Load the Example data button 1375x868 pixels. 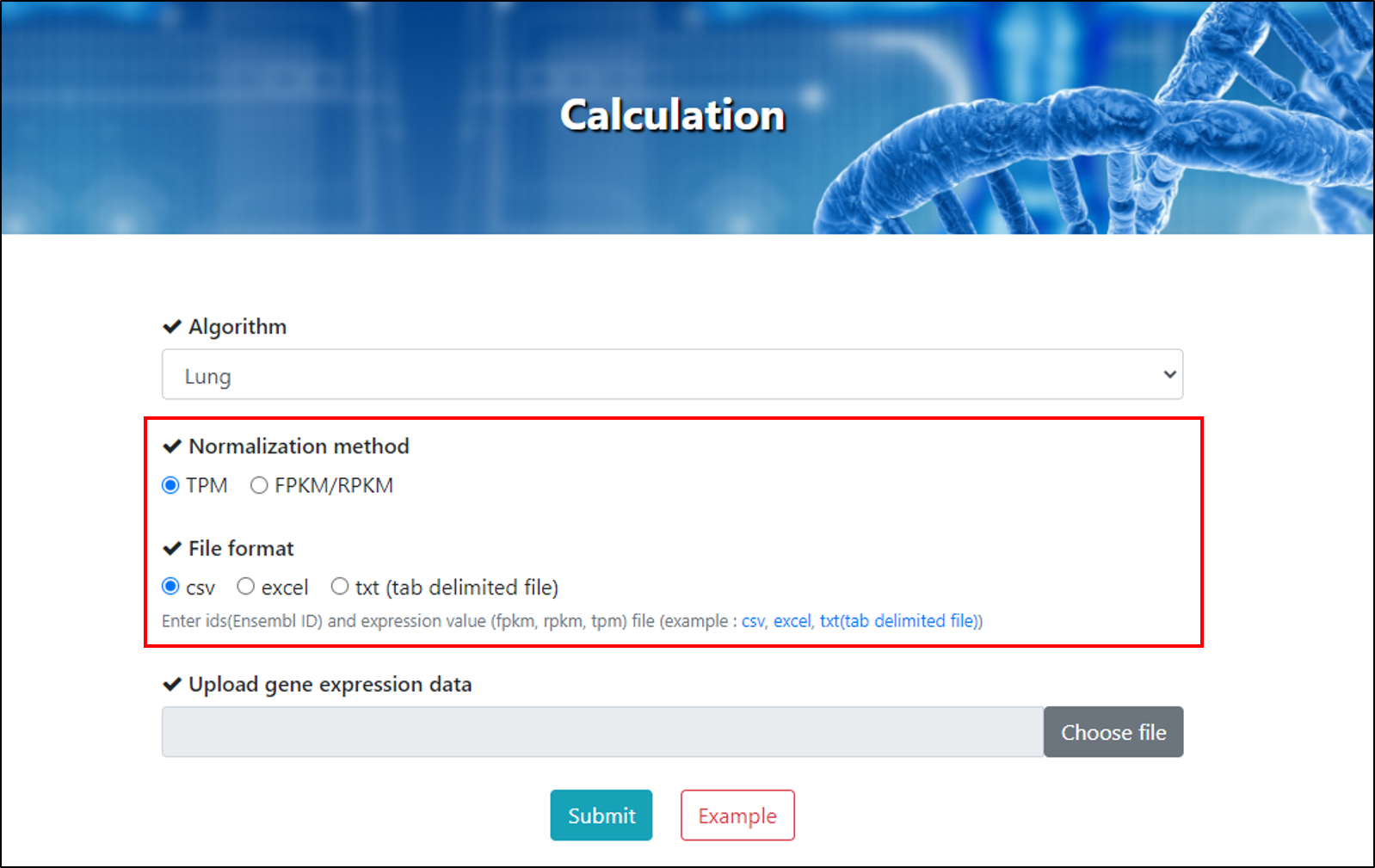click(x=737, y=816)
